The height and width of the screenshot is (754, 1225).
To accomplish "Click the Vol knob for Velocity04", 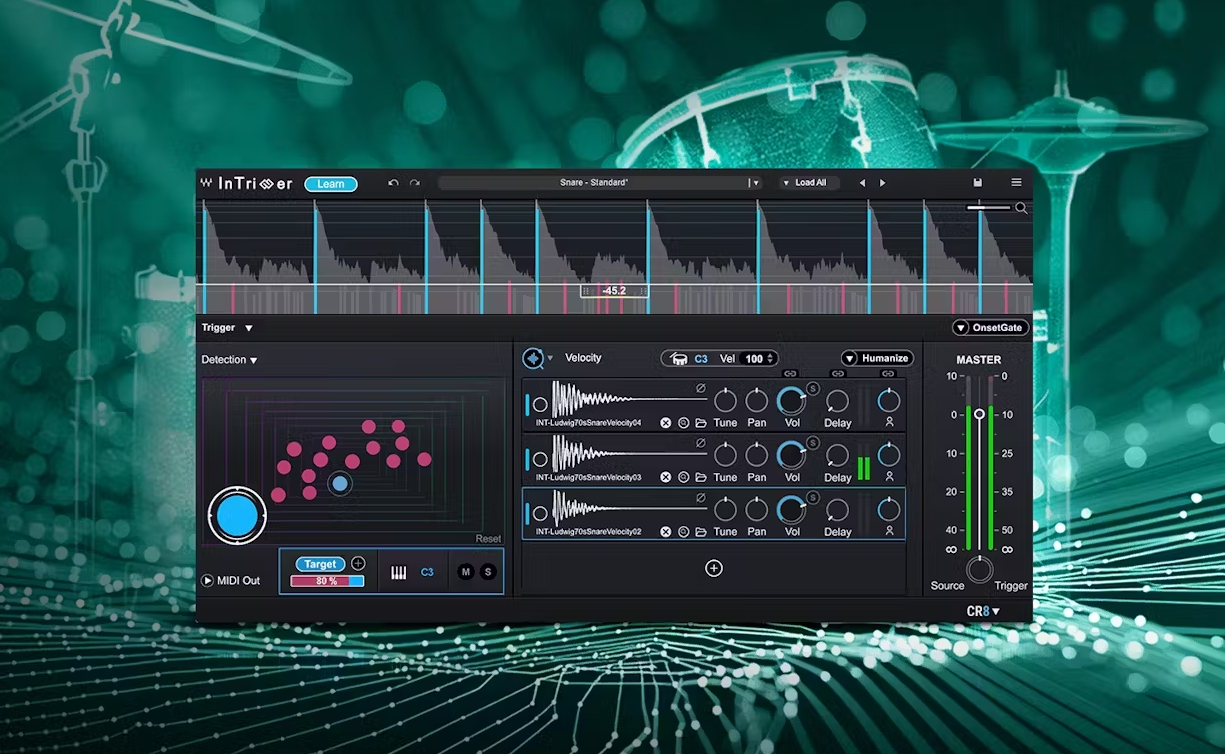I will pyautogui.click(x=791, y=402).
